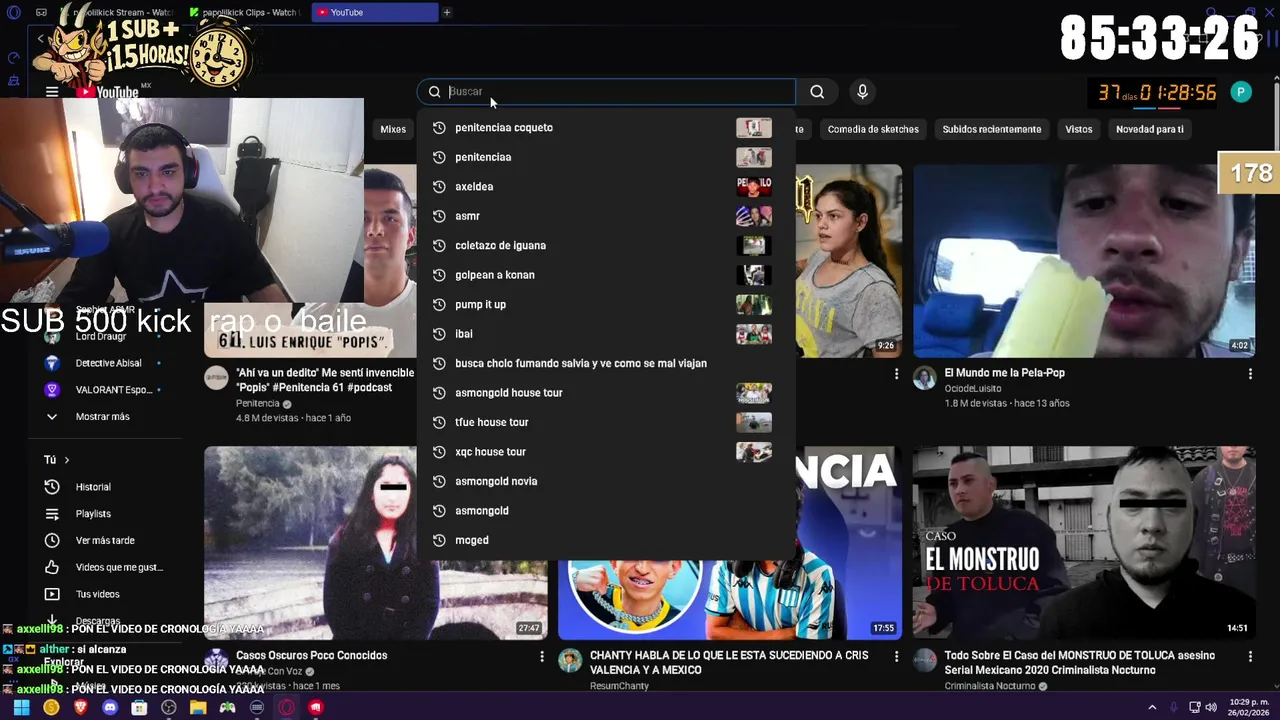Open Ver más tarde in the sidebar
Viewport: 1280px width, 720px height.
point(105,541)
